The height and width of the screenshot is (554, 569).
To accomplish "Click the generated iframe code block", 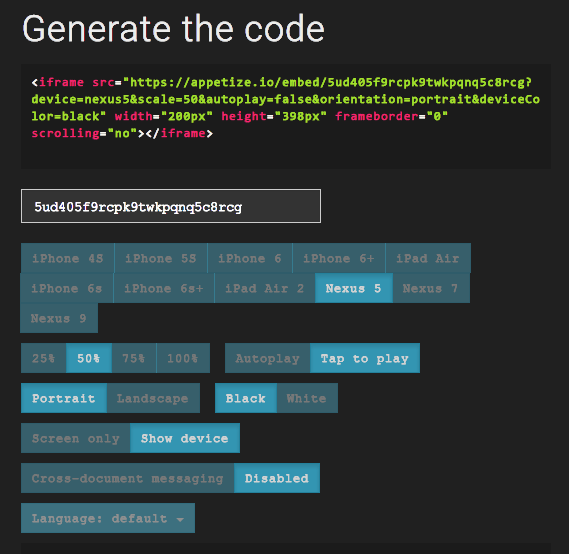I will [286, 116].
